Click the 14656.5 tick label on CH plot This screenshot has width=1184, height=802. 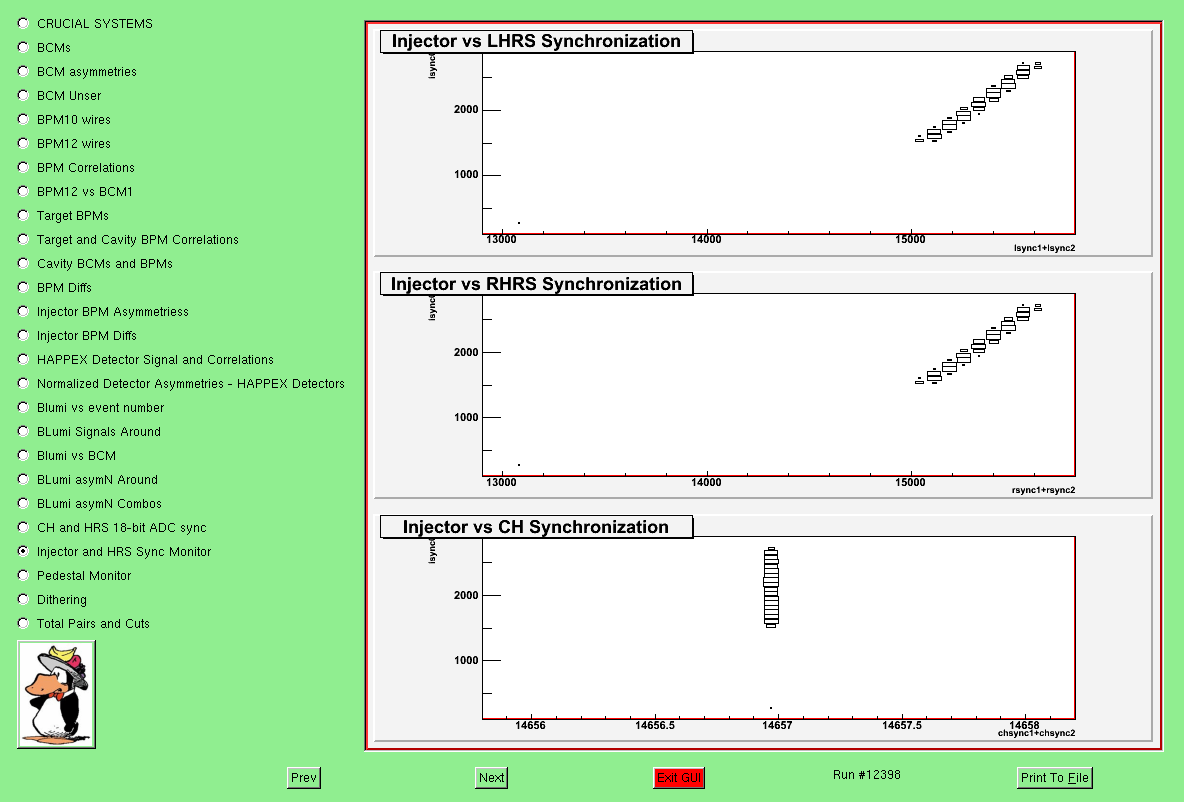click(x=655, y=725)
